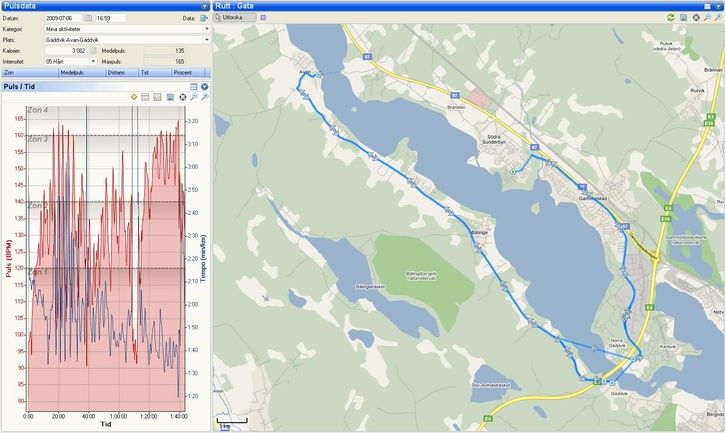Click the small purple square beside Utforska

point(263,18)
